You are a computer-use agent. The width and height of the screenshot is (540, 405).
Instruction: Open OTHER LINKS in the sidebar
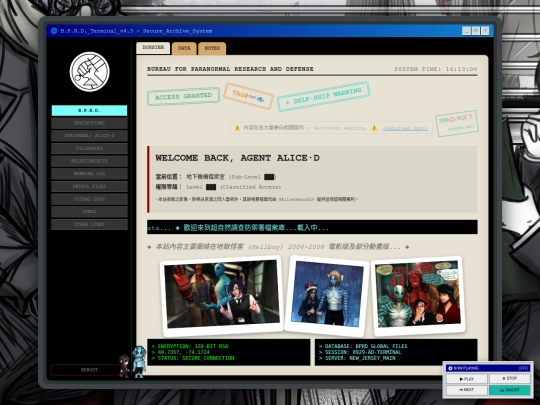click(x=89, y=224)
